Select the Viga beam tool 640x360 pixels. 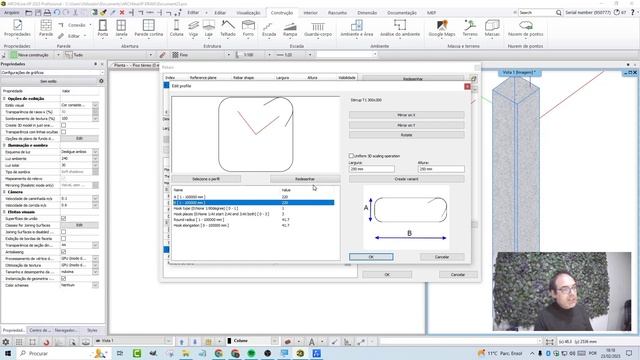coord(193,28)
